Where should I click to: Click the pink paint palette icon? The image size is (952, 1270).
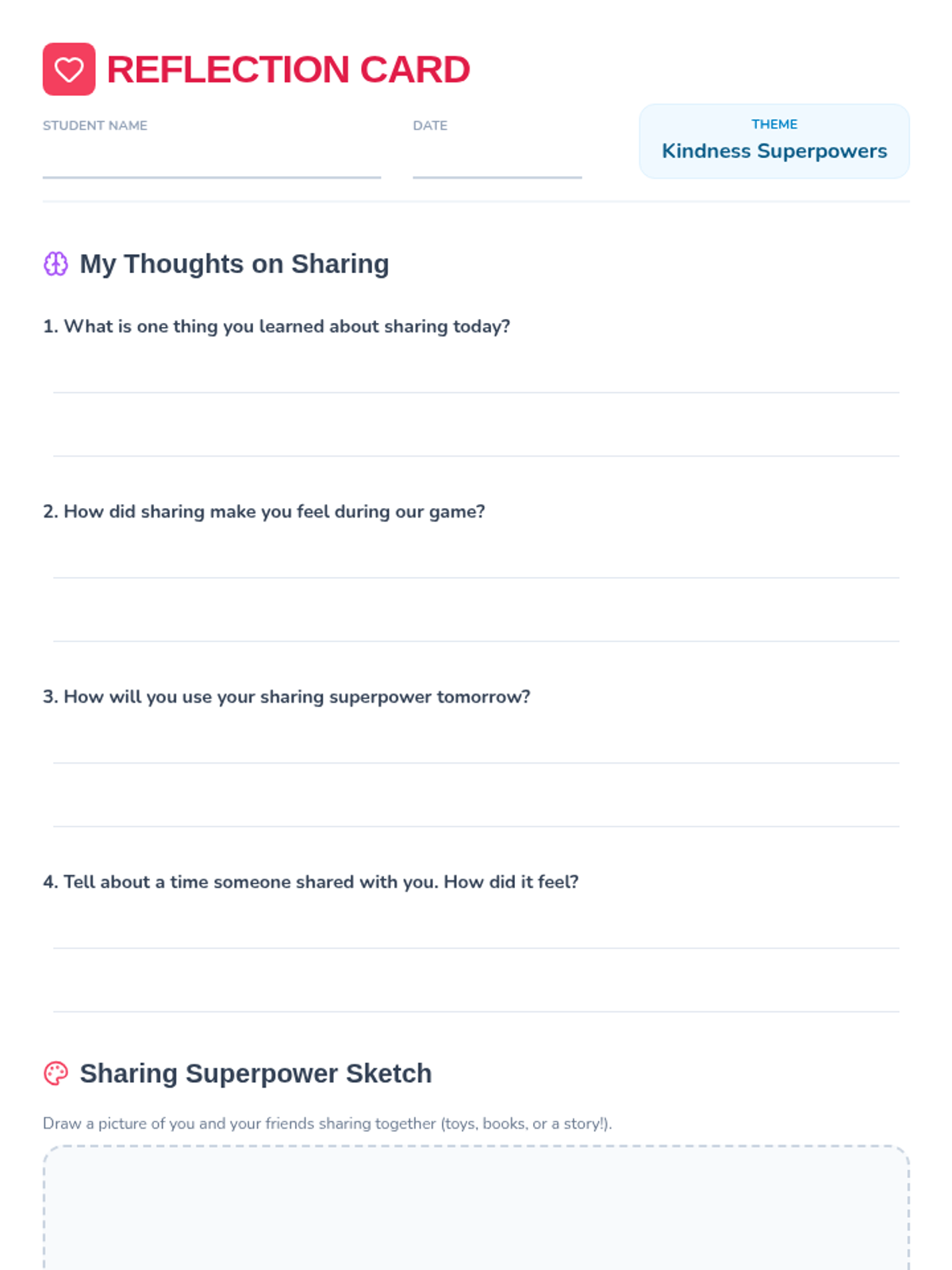click(56, 1073)
